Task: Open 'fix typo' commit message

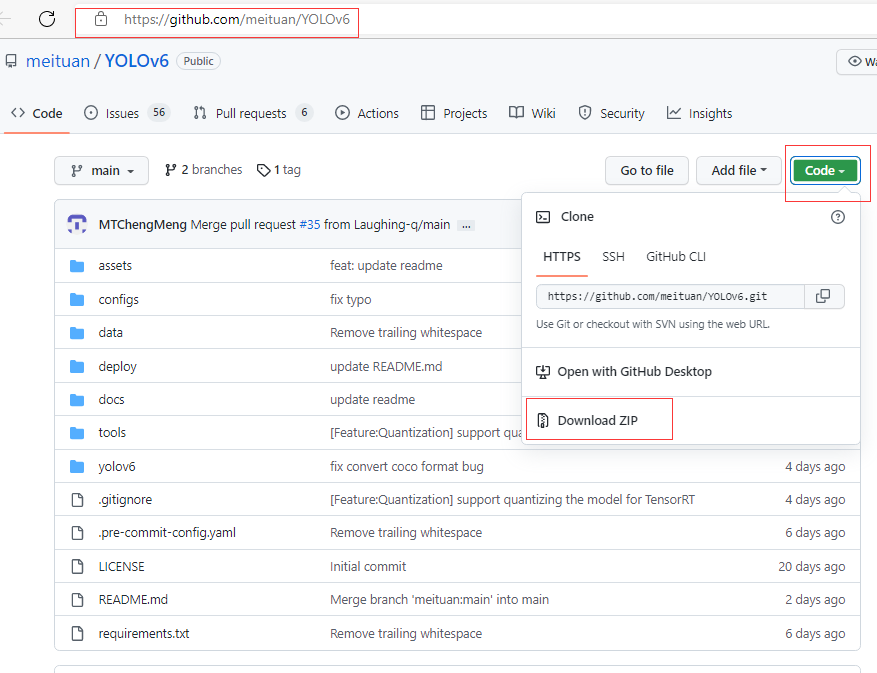Action: click(351, 300)
